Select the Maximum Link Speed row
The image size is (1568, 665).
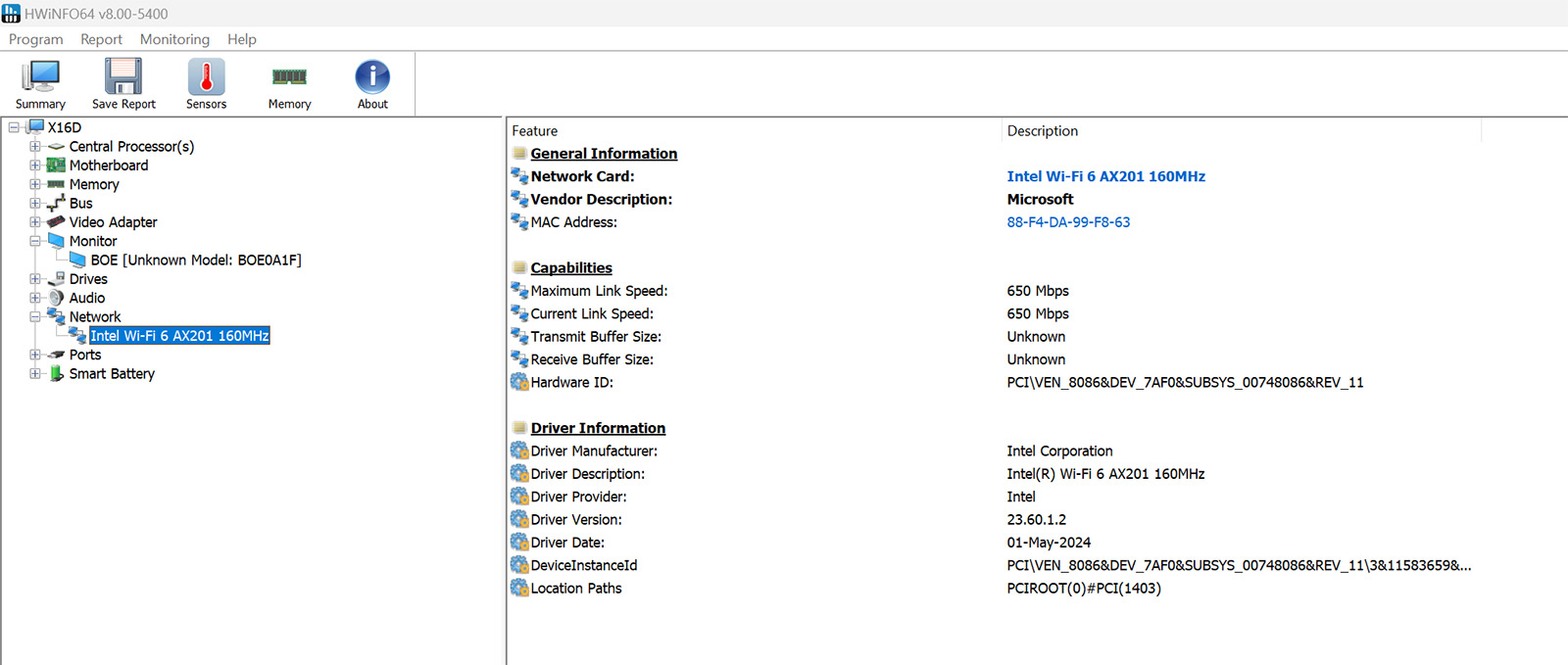pos(1037,291)
